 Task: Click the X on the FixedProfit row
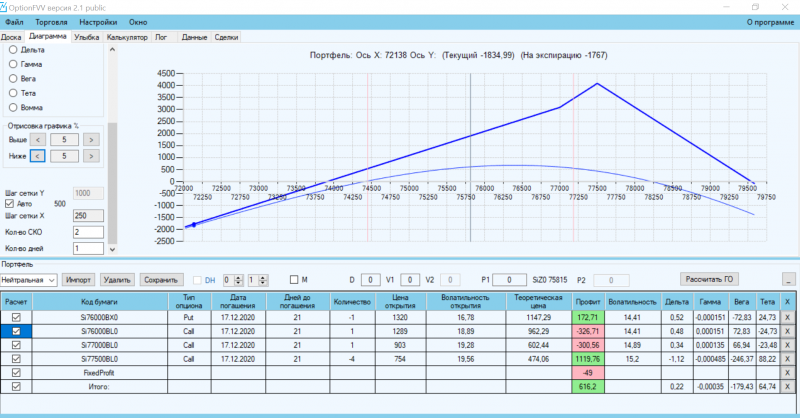(787, 373)
